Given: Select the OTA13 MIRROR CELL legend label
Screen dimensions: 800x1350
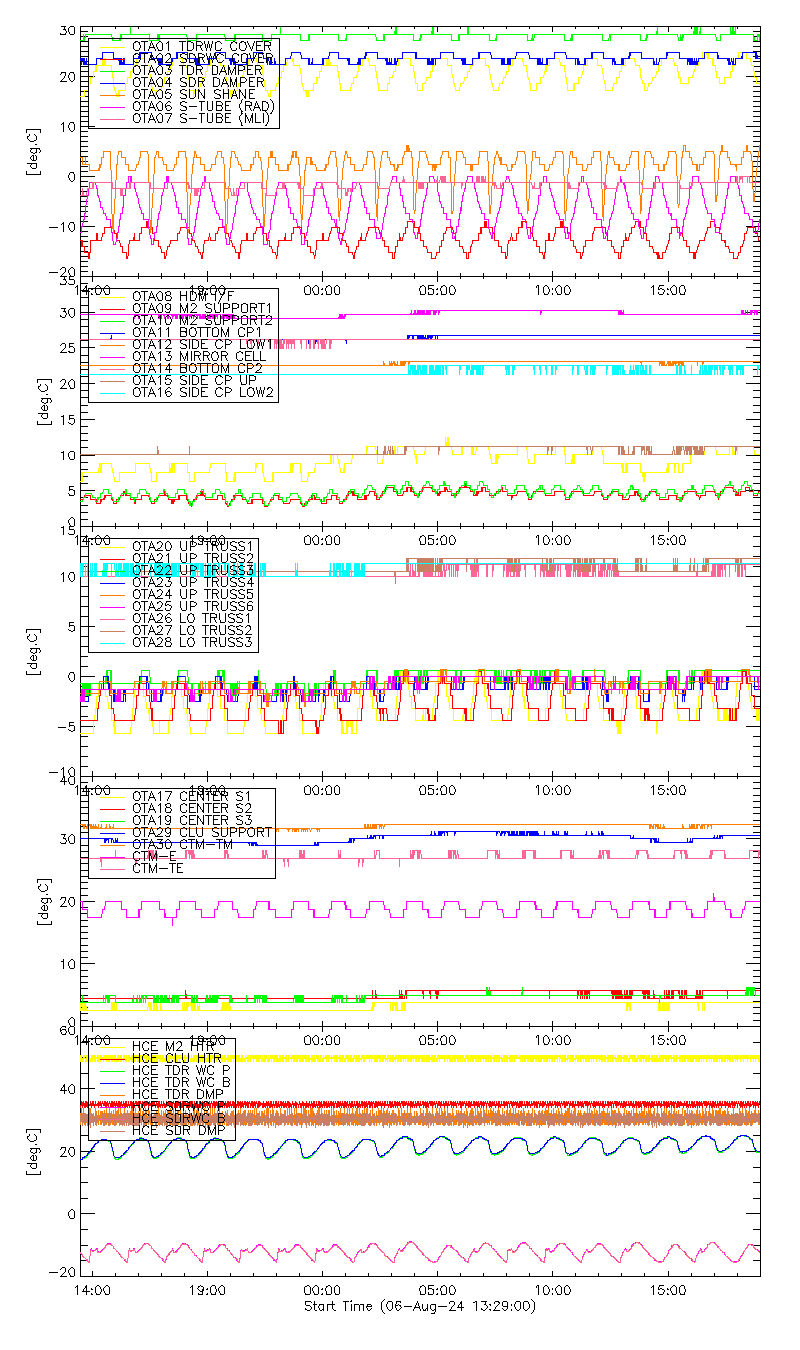Looking at the screenshot, I should (194, 356).
